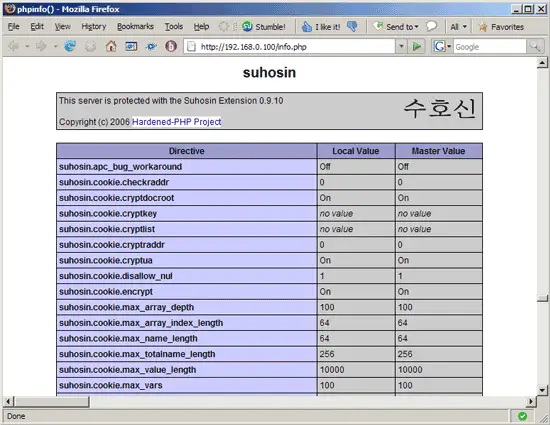Click the Back arrow button
The image size is (550, 425).
pos(14,46)
